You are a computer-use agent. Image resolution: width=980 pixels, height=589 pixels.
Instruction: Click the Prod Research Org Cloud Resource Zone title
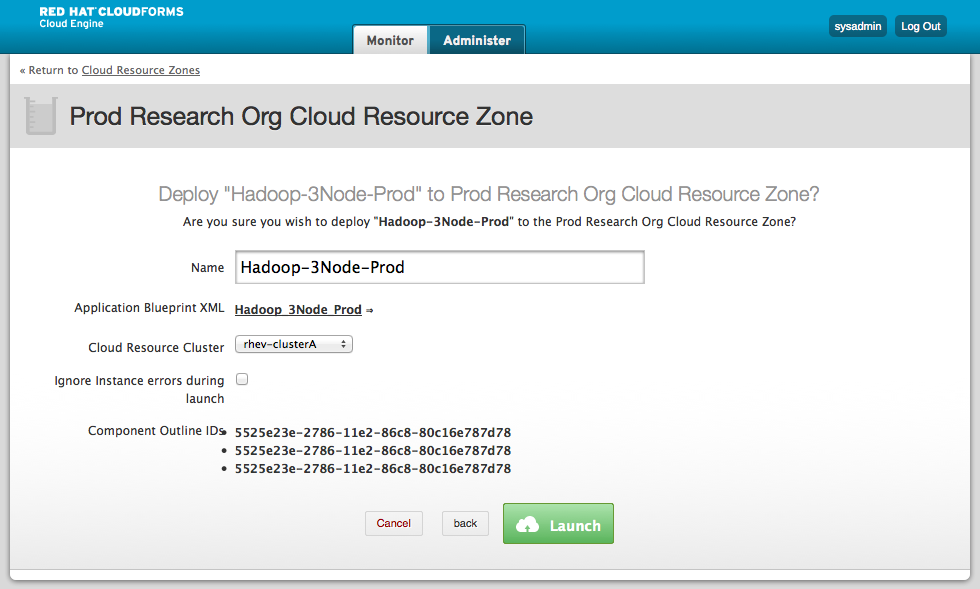(301, 116)
